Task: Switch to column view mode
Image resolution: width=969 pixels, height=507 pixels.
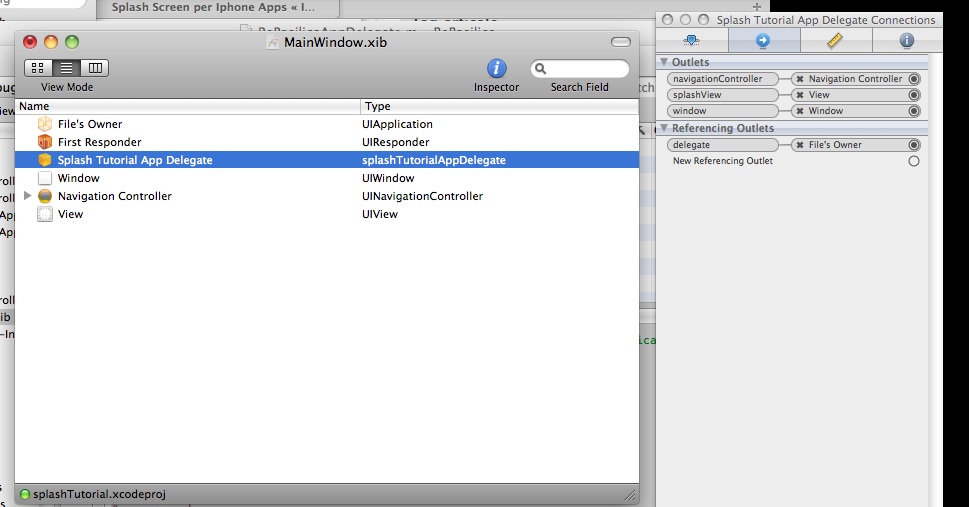Action: [x=95, y=68]
